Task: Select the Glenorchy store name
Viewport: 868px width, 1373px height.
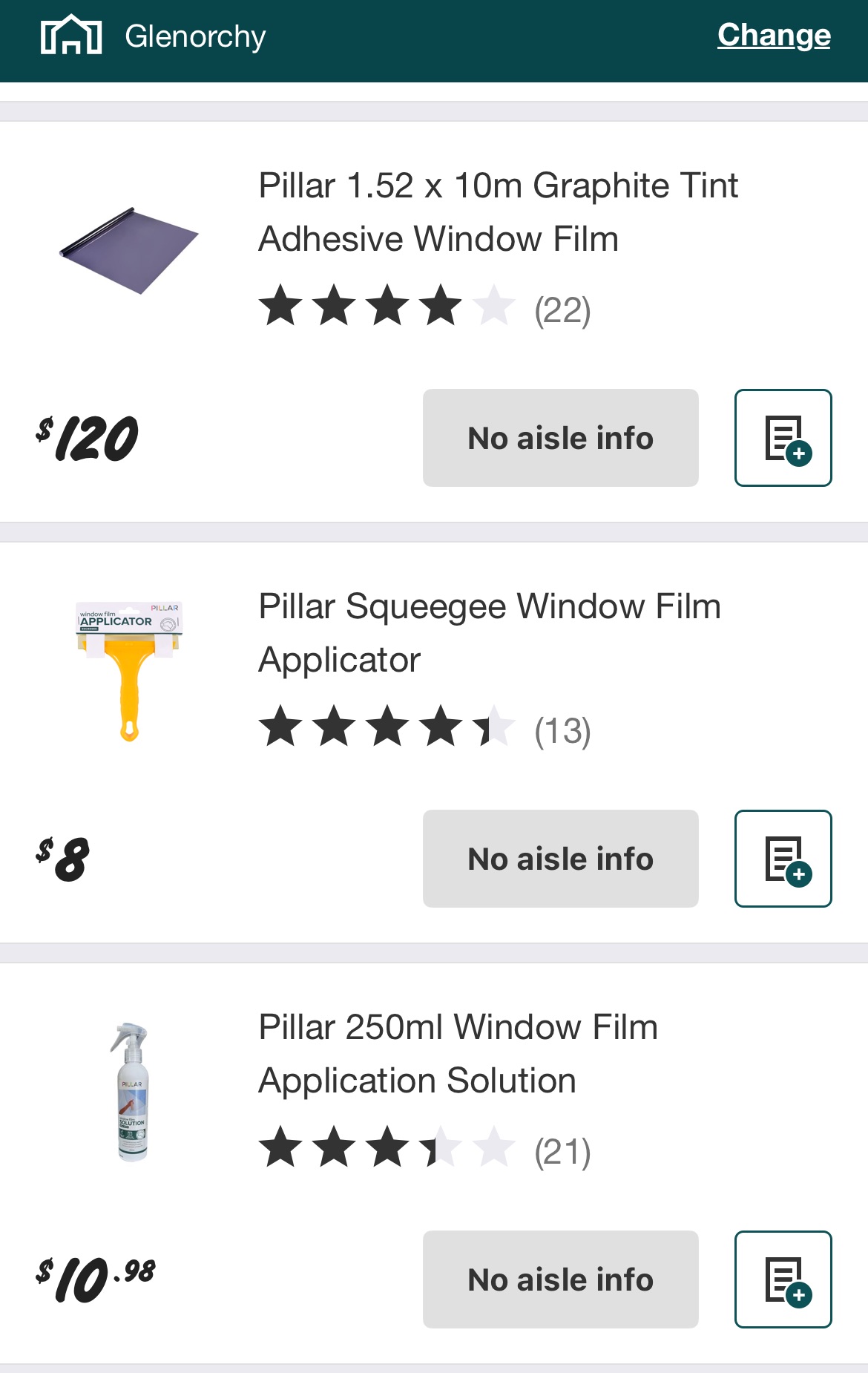Action: pyautogui.click(x=195, y=36)
